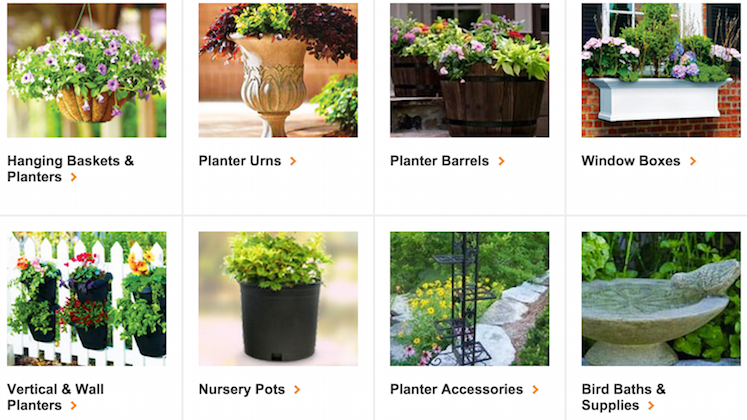Click the orange arrow after Window Boxes
The width and height of the screenshot is (747, 420).
pyautogui.click(x=693, y=161)
